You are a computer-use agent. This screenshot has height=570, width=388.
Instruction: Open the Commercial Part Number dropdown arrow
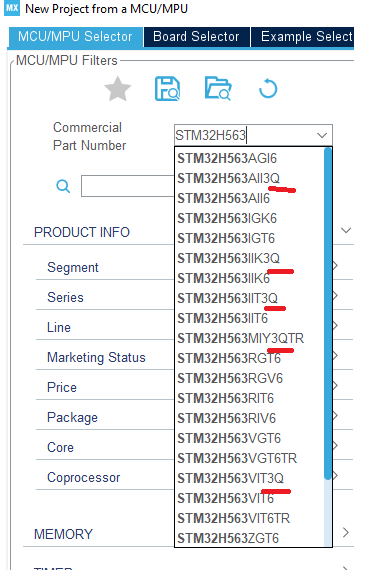[x=322, y=135]
